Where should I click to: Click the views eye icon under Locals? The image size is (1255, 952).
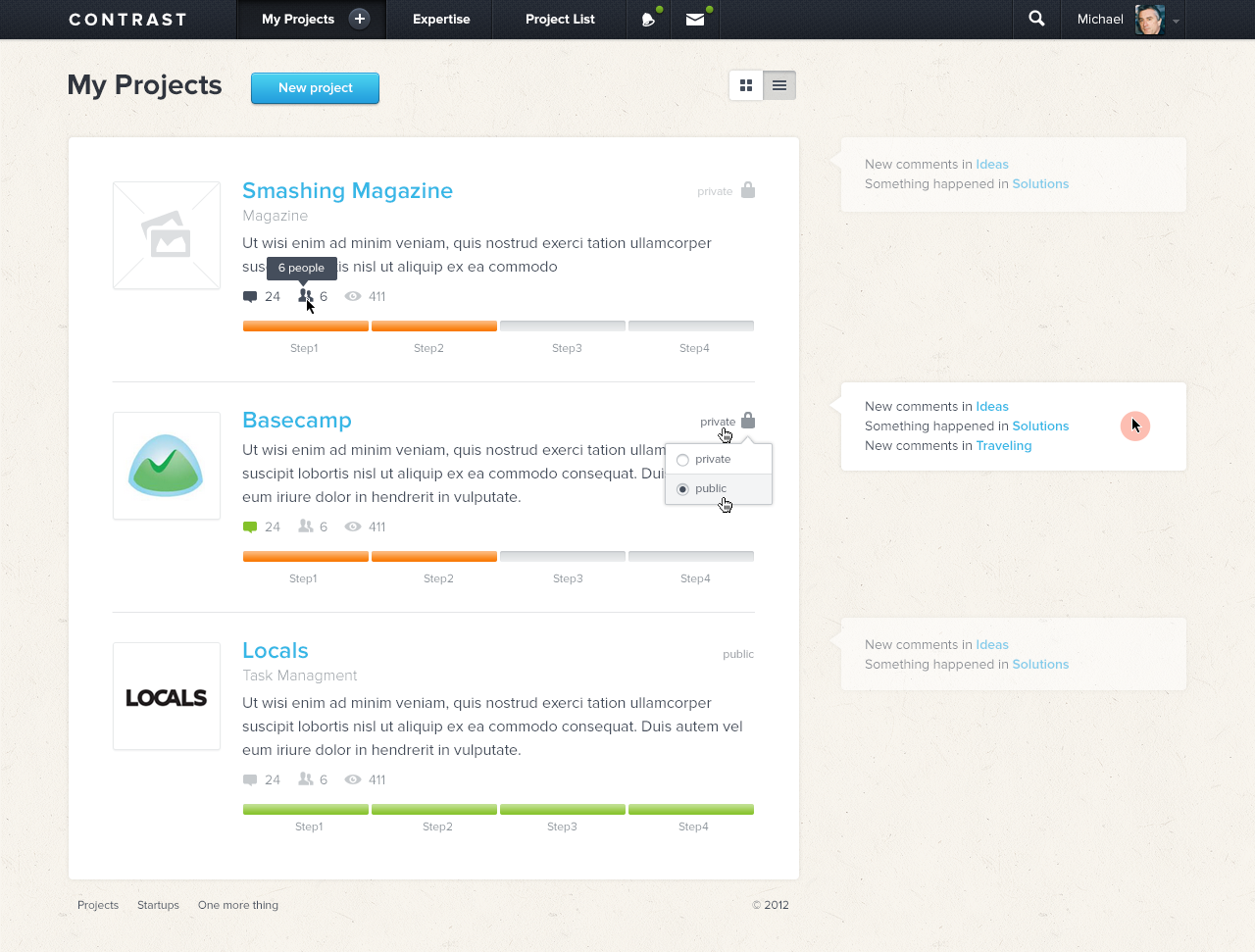click(x=353, y=780)
